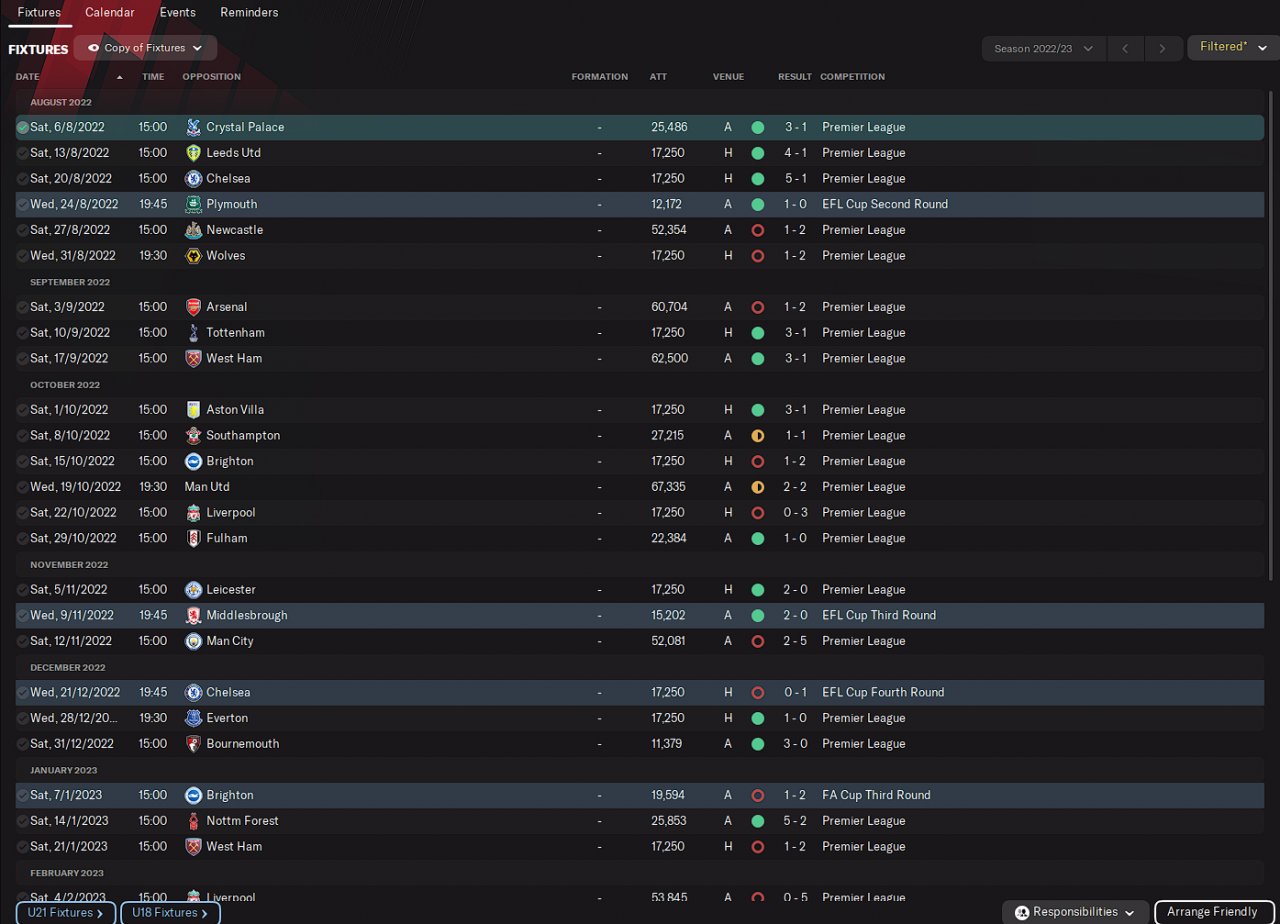Click the Plymouth club badge

pyautogui.click(x=193, y=204)
